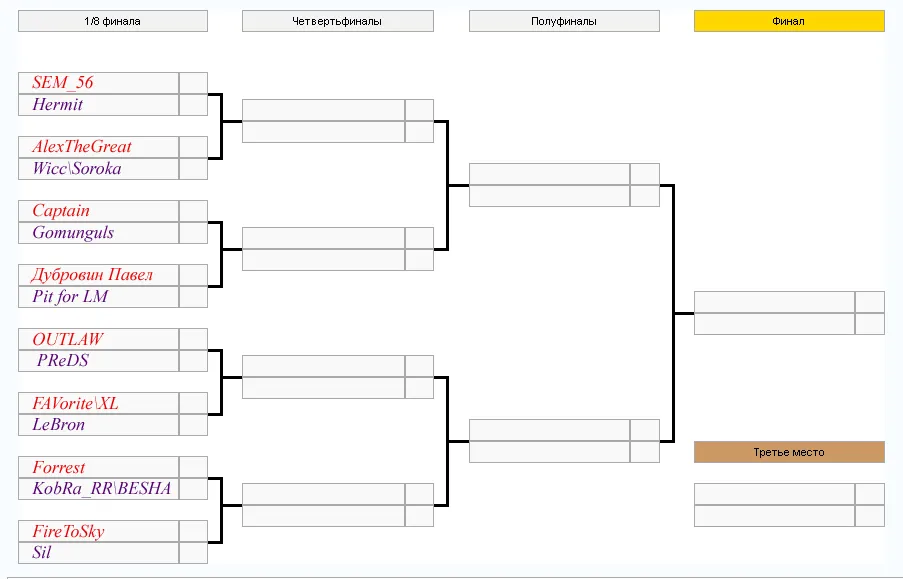Image resolution: width=903 pixels, height=579 pixels.
Task: Select the FireToSky player name
Action: tap(69, 531)
